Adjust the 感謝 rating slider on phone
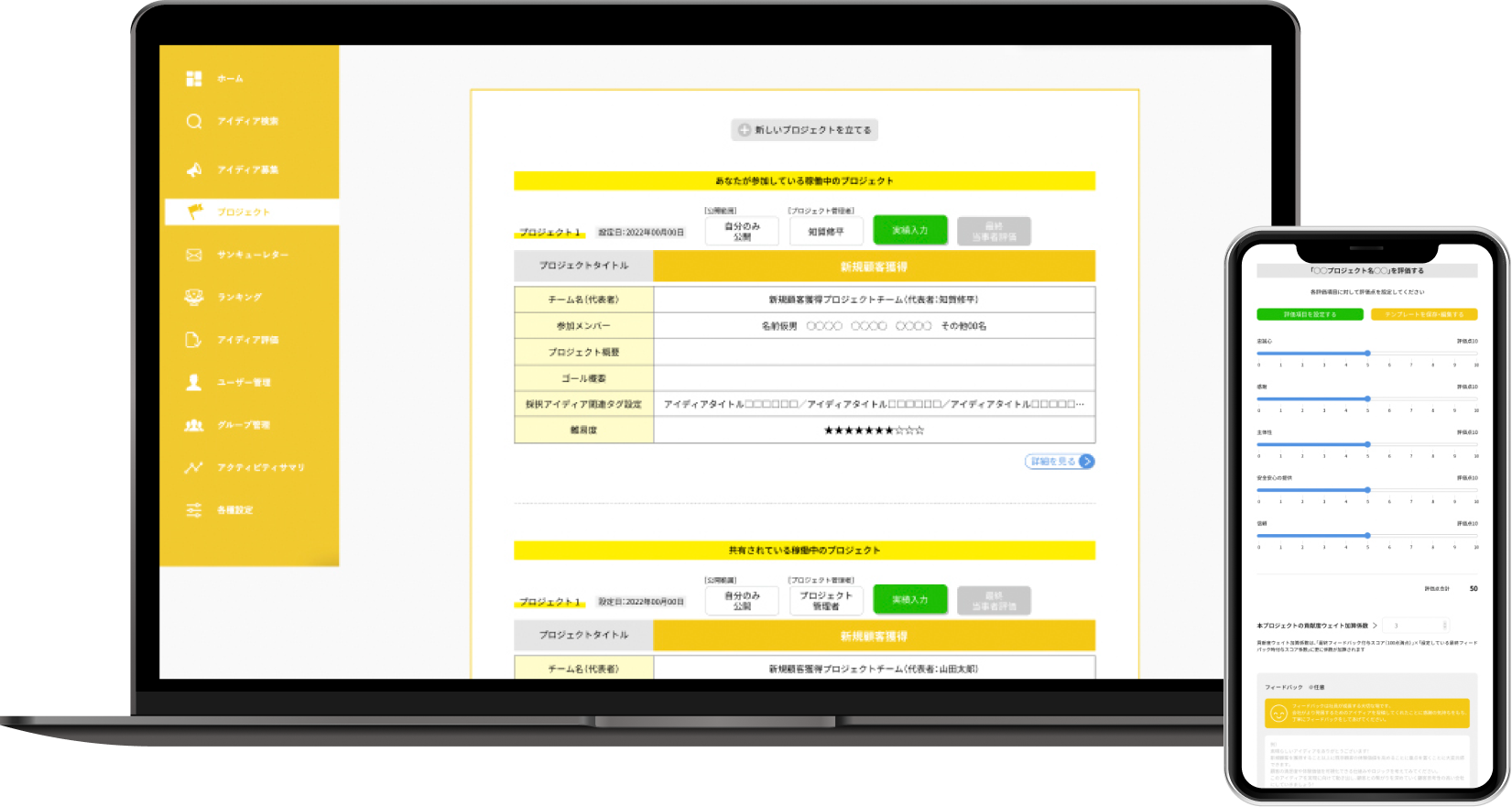Screen dimensions: 1512x807 [1367, 398]
